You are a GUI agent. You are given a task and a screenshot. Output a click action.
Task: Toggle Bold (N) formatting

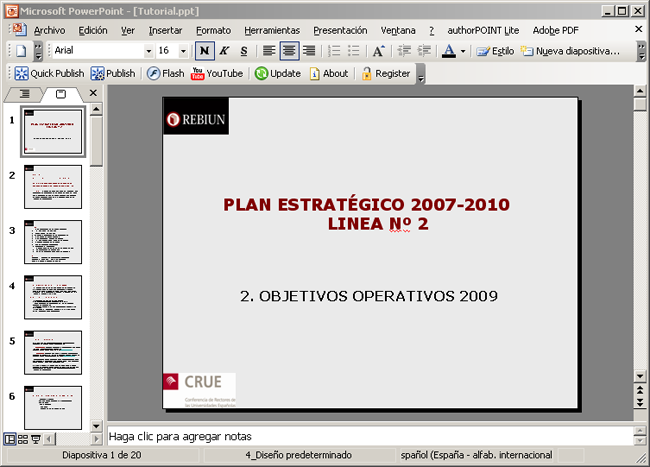pyautogui.click(x=205, y=51)
